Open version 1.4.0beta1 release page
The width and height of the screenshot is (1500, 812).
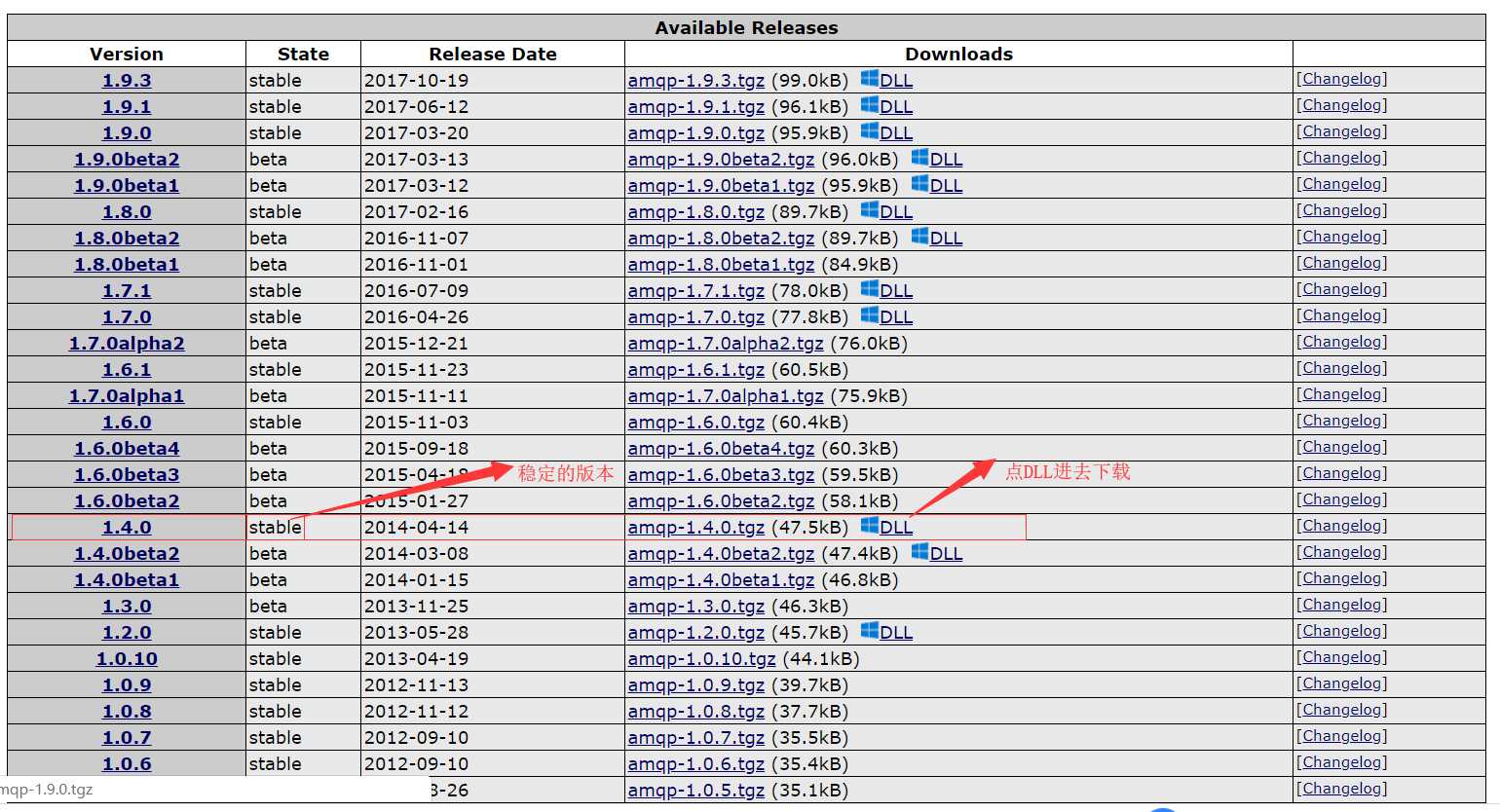coord(127,580)
